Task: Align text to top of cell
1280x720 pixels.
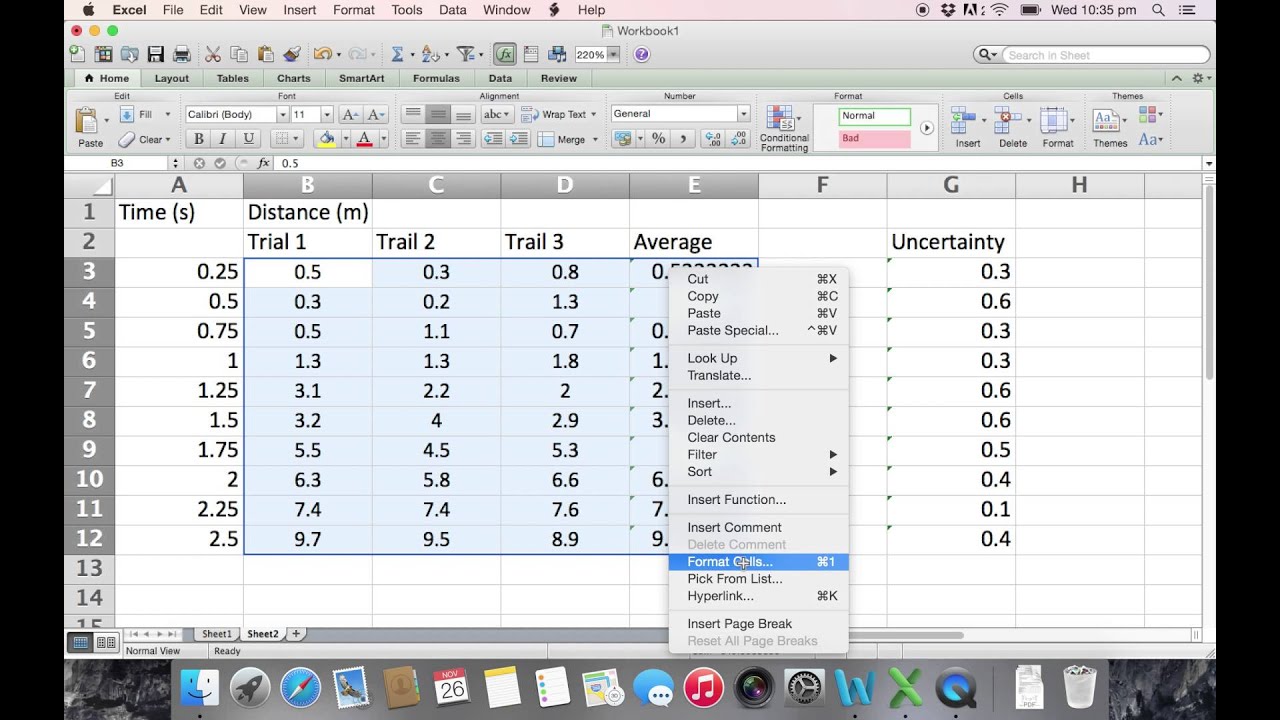Action: pyautogui.click(x=413, y=114)
